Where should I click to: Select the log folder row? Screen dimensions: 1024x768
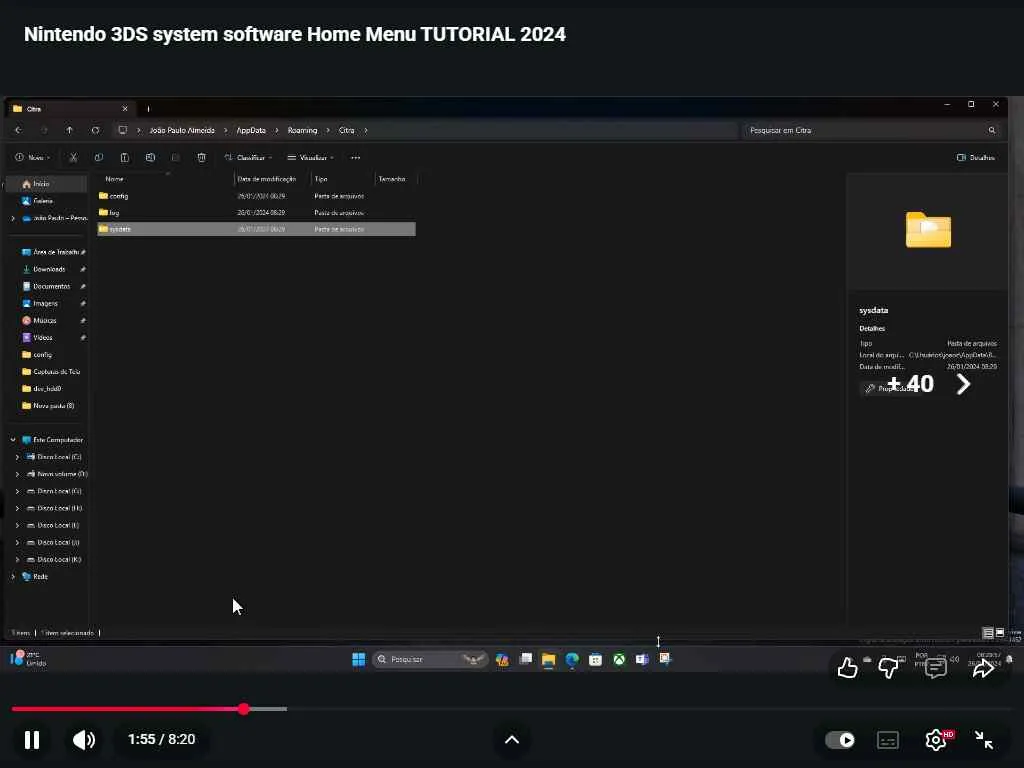click(x=256, y=212)
